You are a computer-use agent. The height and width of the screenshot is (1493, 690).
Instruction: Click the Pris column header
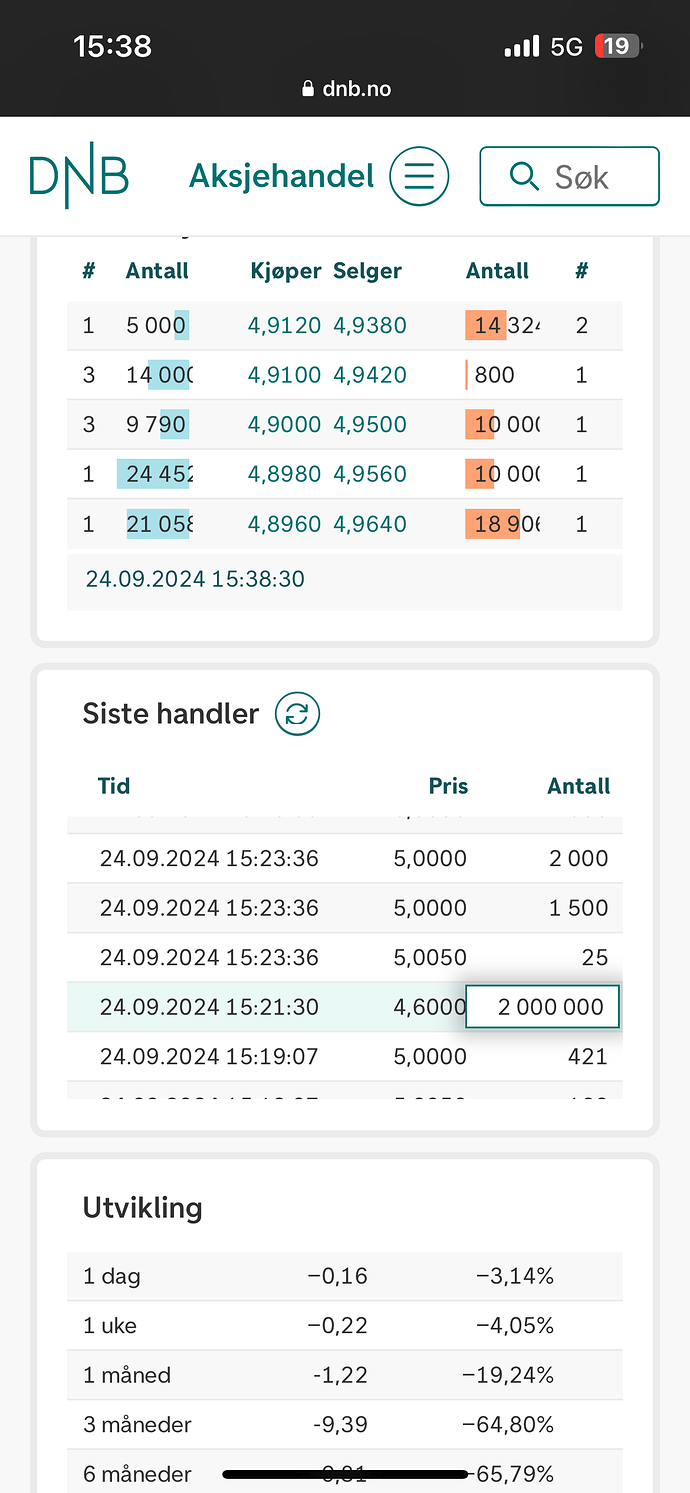click(448, 786)
